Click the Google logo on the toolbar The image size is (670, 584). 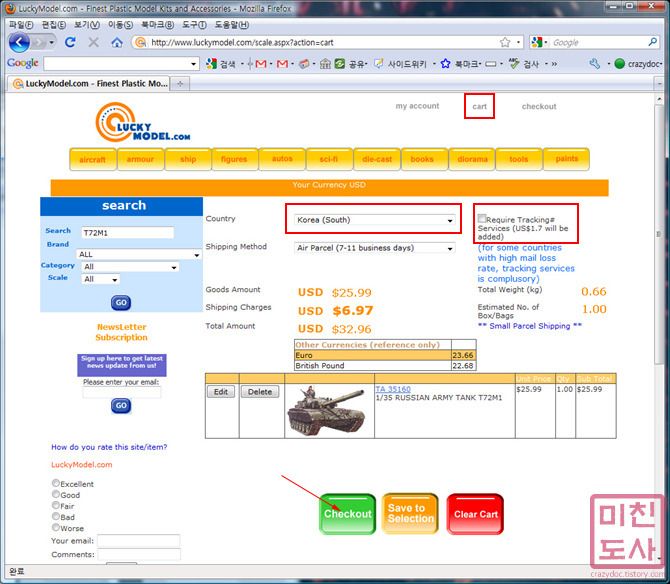tap(23, 63)
